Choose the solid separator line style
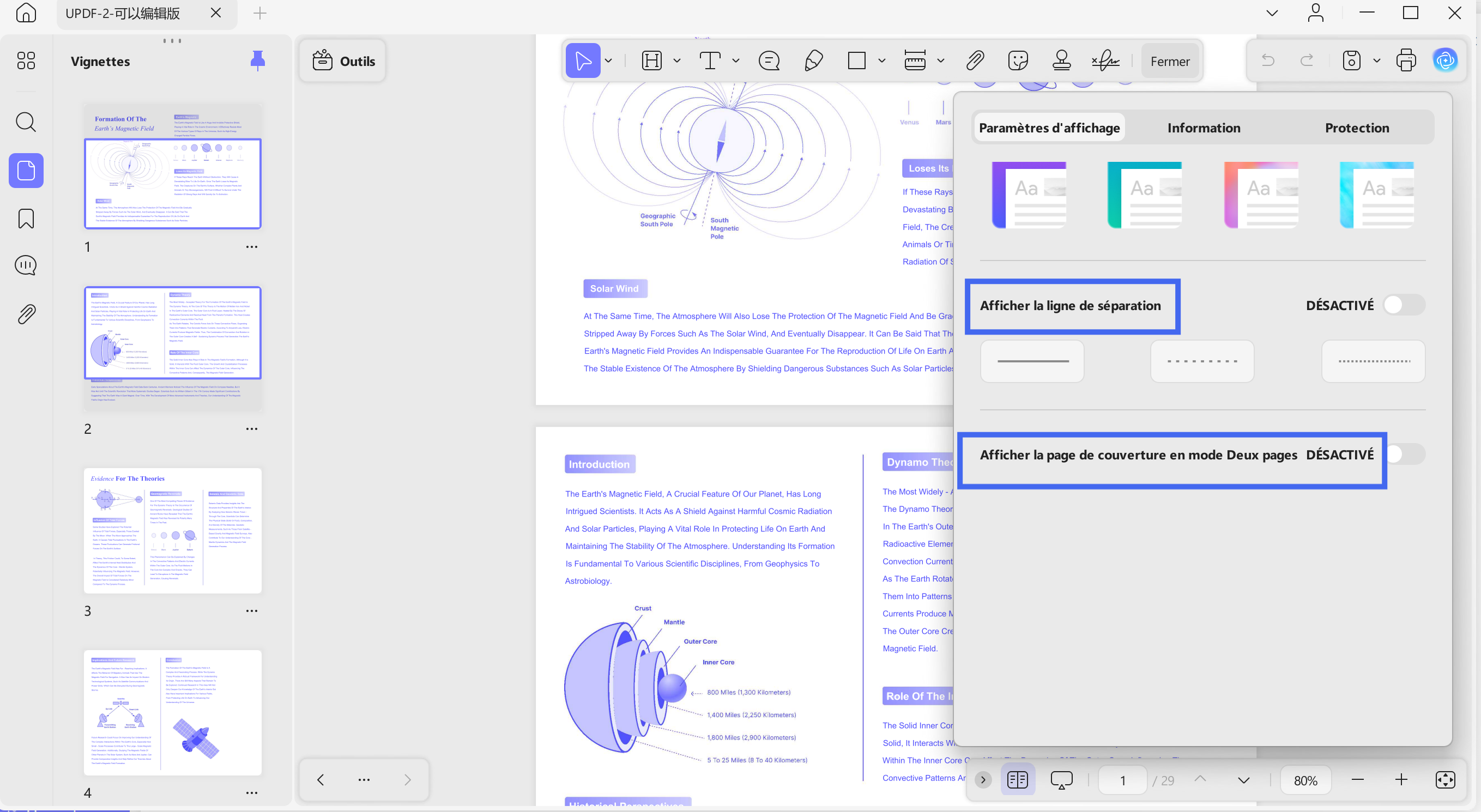 [x=1032, y=361]
